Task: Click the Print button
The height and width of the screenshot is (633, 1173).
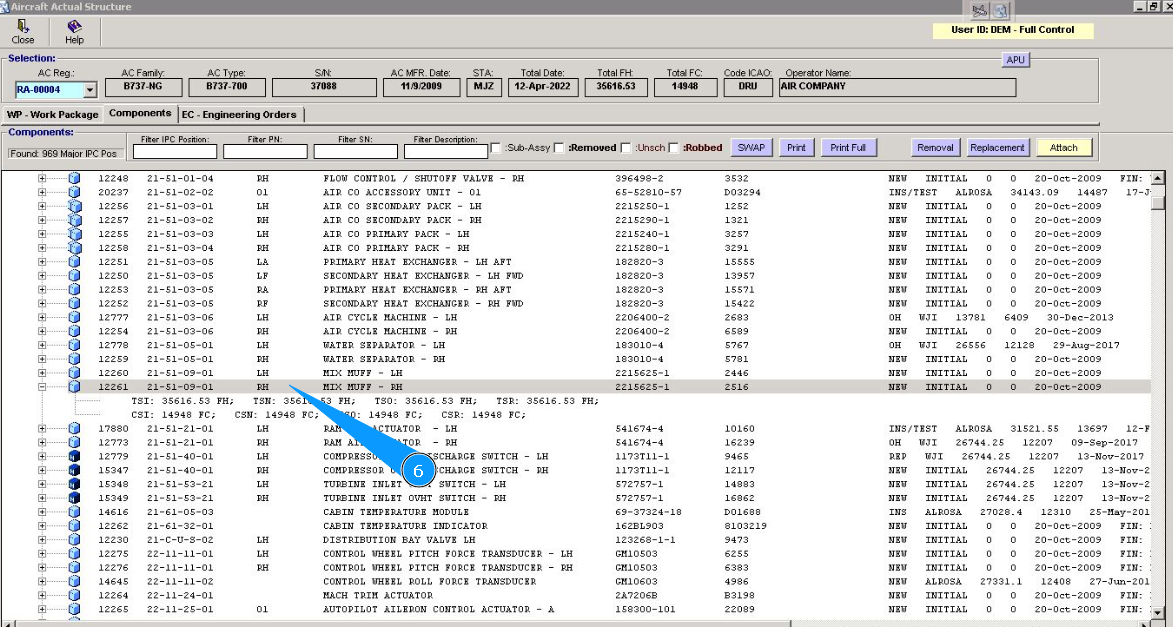Action: pos(796,147)
